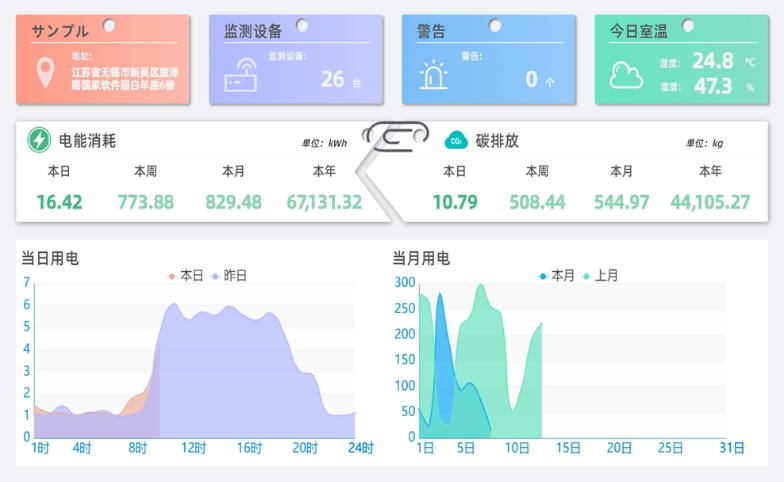Click the 碳排放 panel title
The height and width of the screenshot is (482, 784).
click(497, 140)
